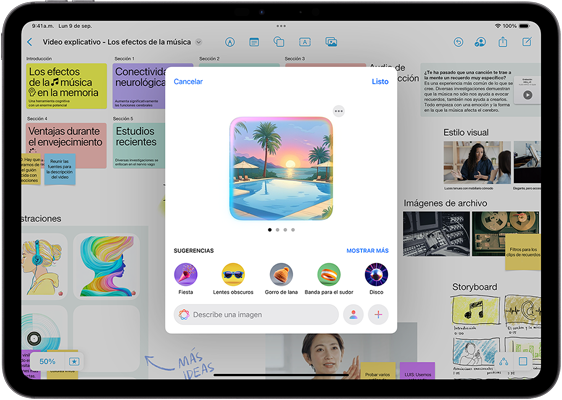Jump to the second image page dot
Viewport: 562px width, 400px height.
click(x=277, y=230)
